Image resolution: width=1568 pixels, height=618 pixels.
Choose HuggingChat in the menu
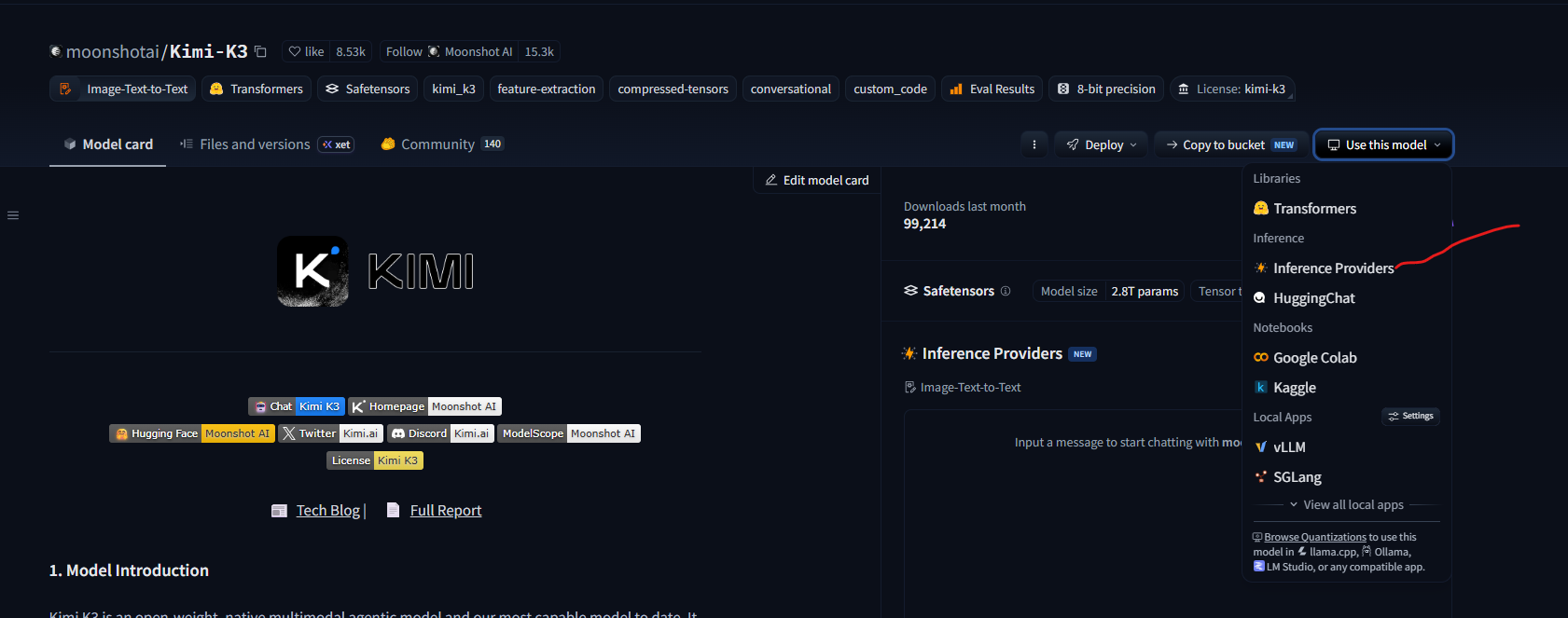(1346, 298)
